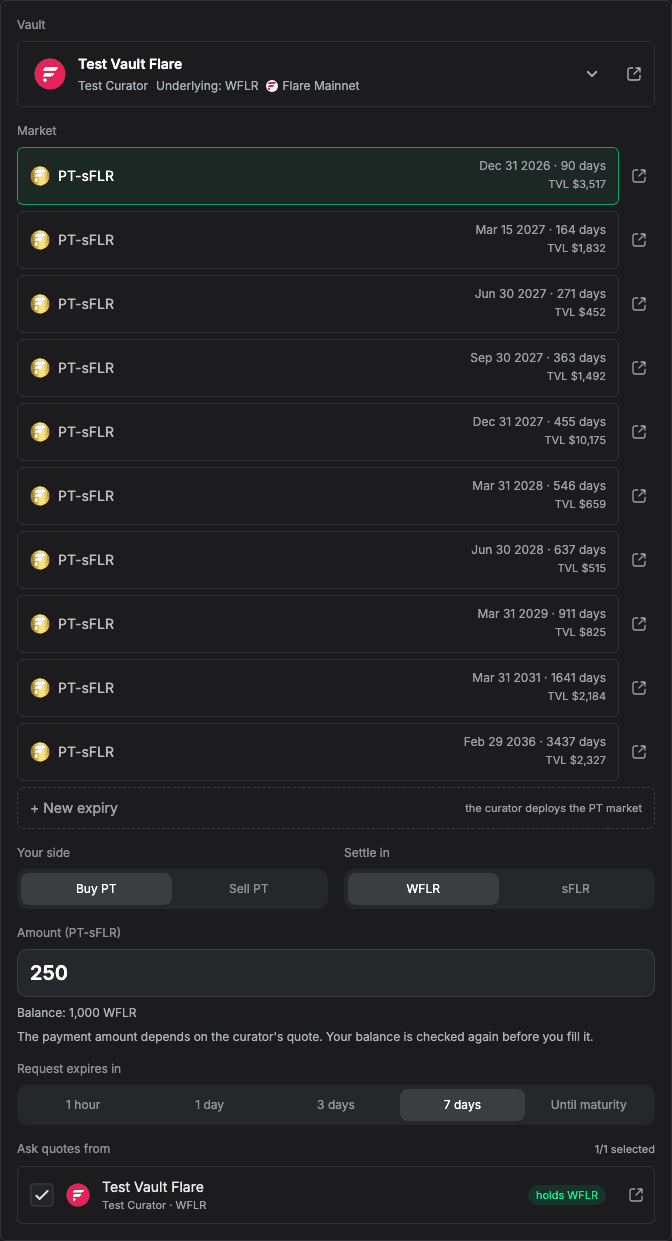Select market expiring Mar 15 2027

tap(318, 240)
